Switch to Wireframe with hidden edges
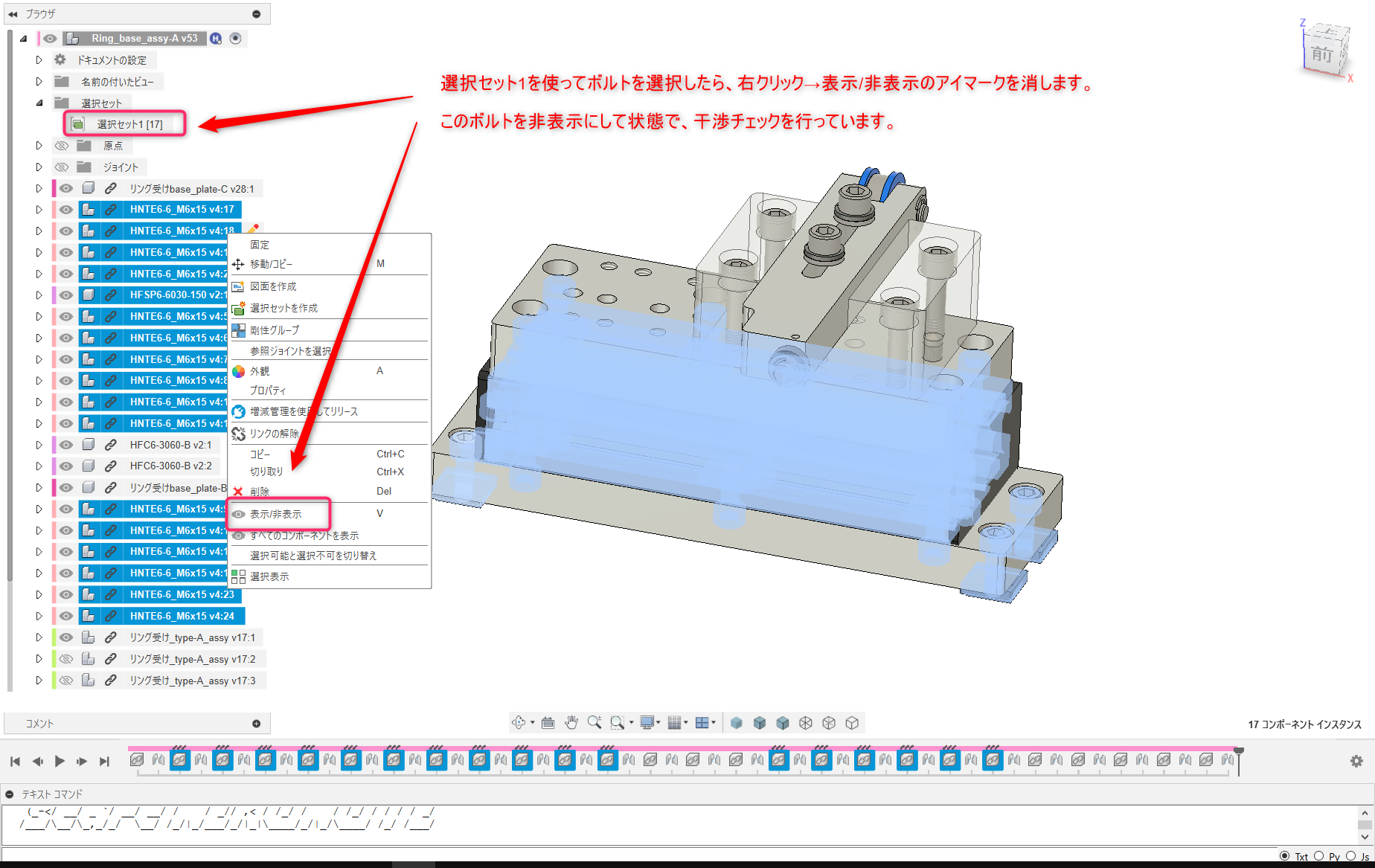The width and height of the screenshot is (1375, 868). 829,723
